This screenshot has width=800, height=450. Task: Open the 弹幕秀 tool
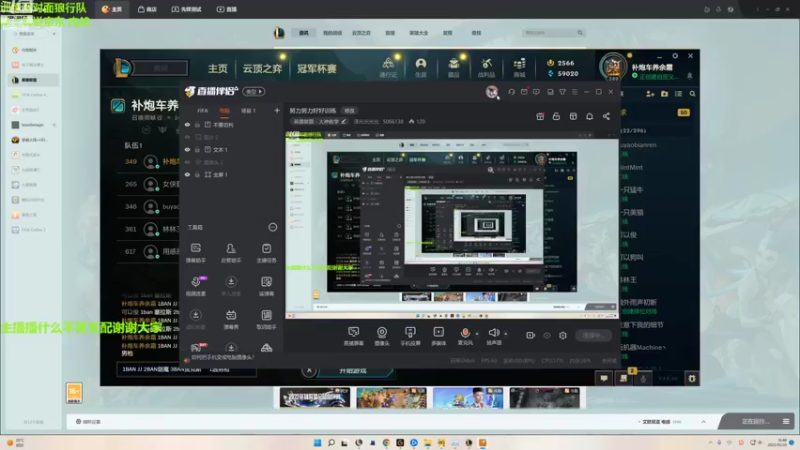pos(231,319)
